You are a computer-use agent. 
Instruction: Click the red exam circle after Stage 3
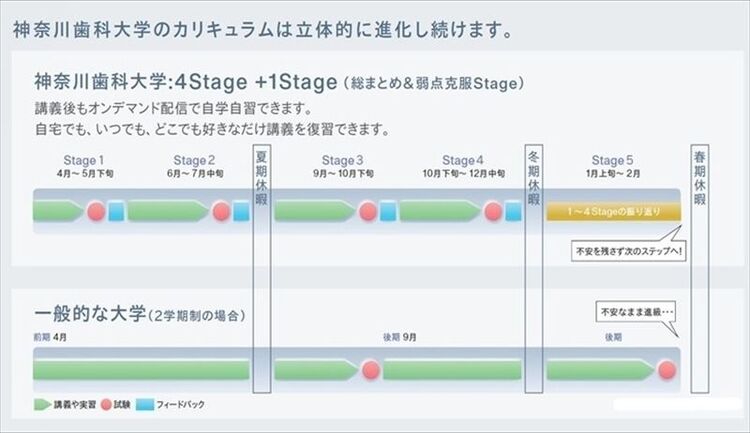click(368, 211)
